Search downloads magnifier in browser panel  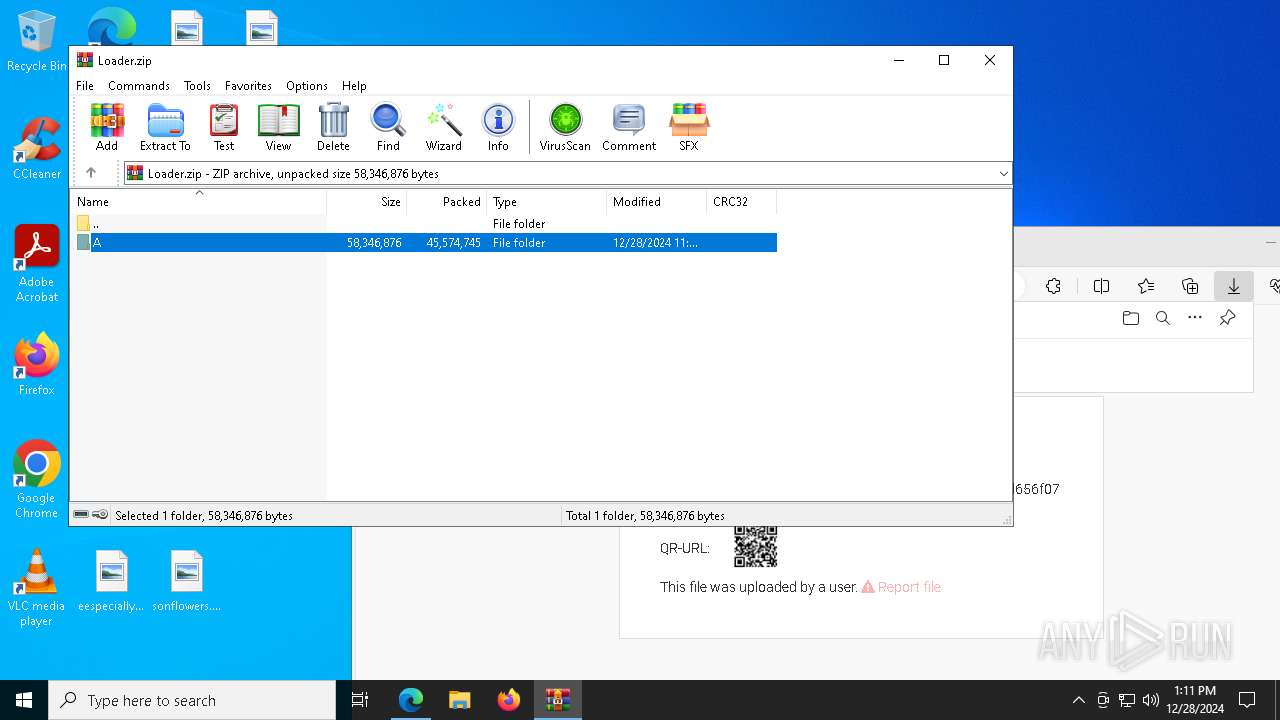[1162, 318]
